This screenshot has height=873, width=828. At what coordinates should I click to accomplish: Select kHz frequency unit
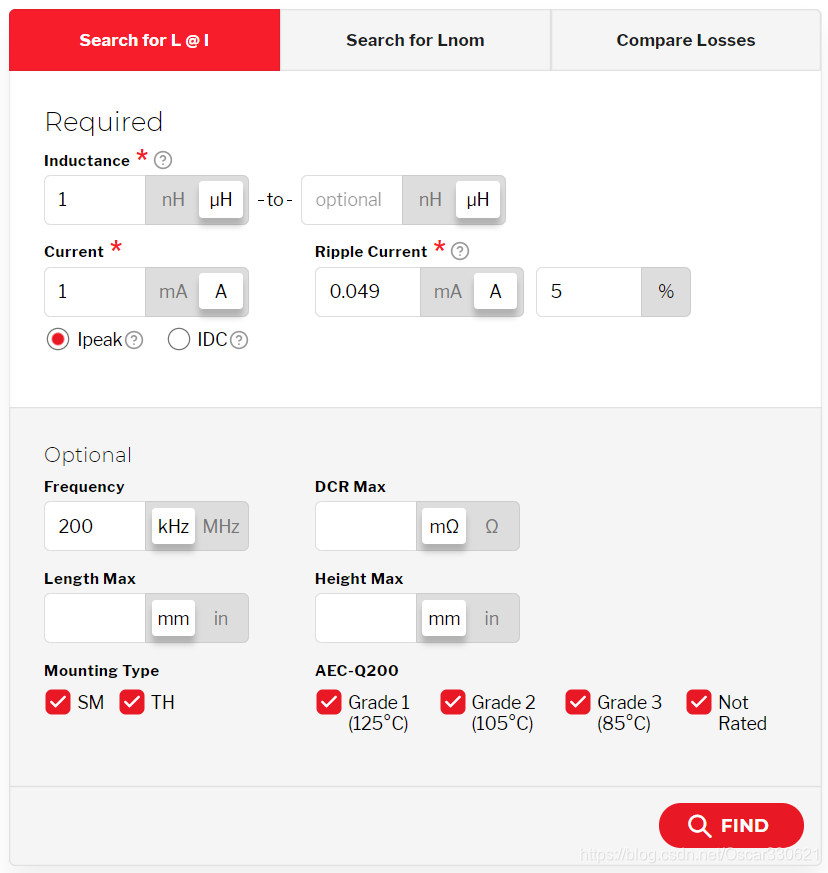point(173,526)
